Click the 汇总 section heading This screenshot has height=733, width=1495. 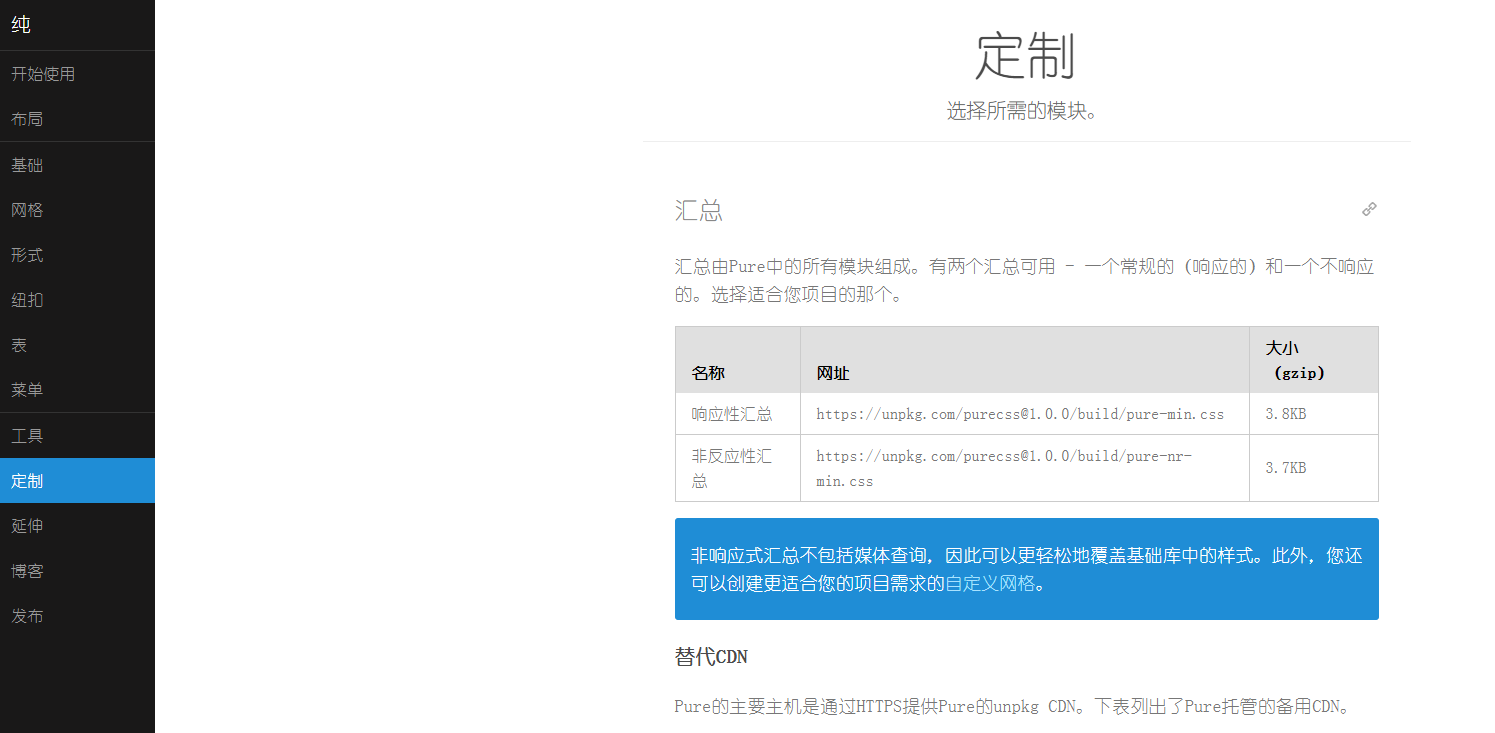coord(699,211)
